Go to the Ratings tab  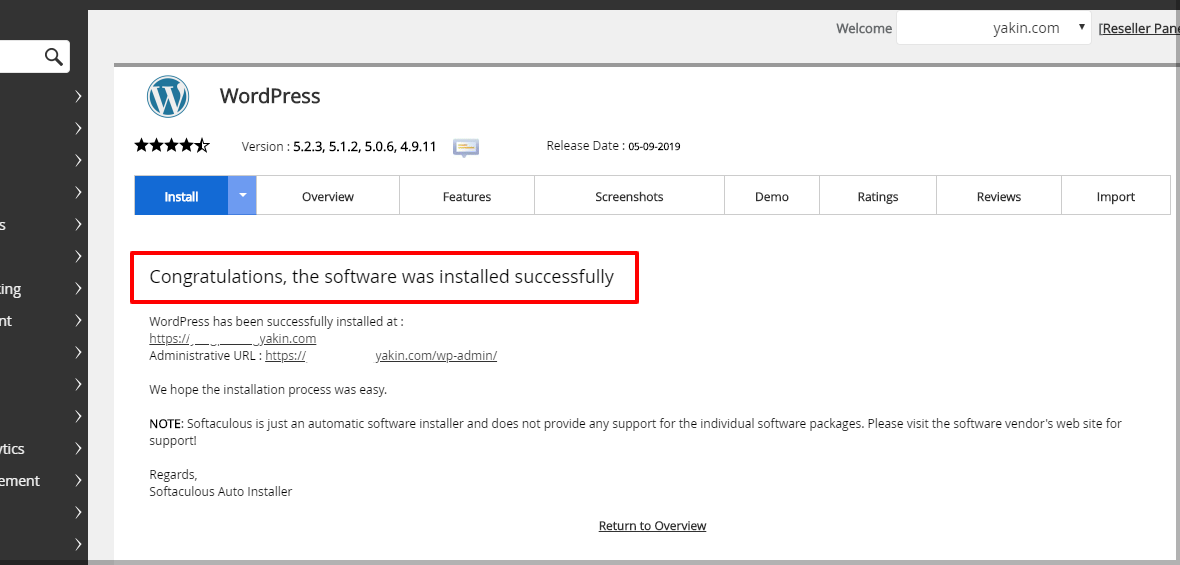pyautogui.click(x=877, y=196)
